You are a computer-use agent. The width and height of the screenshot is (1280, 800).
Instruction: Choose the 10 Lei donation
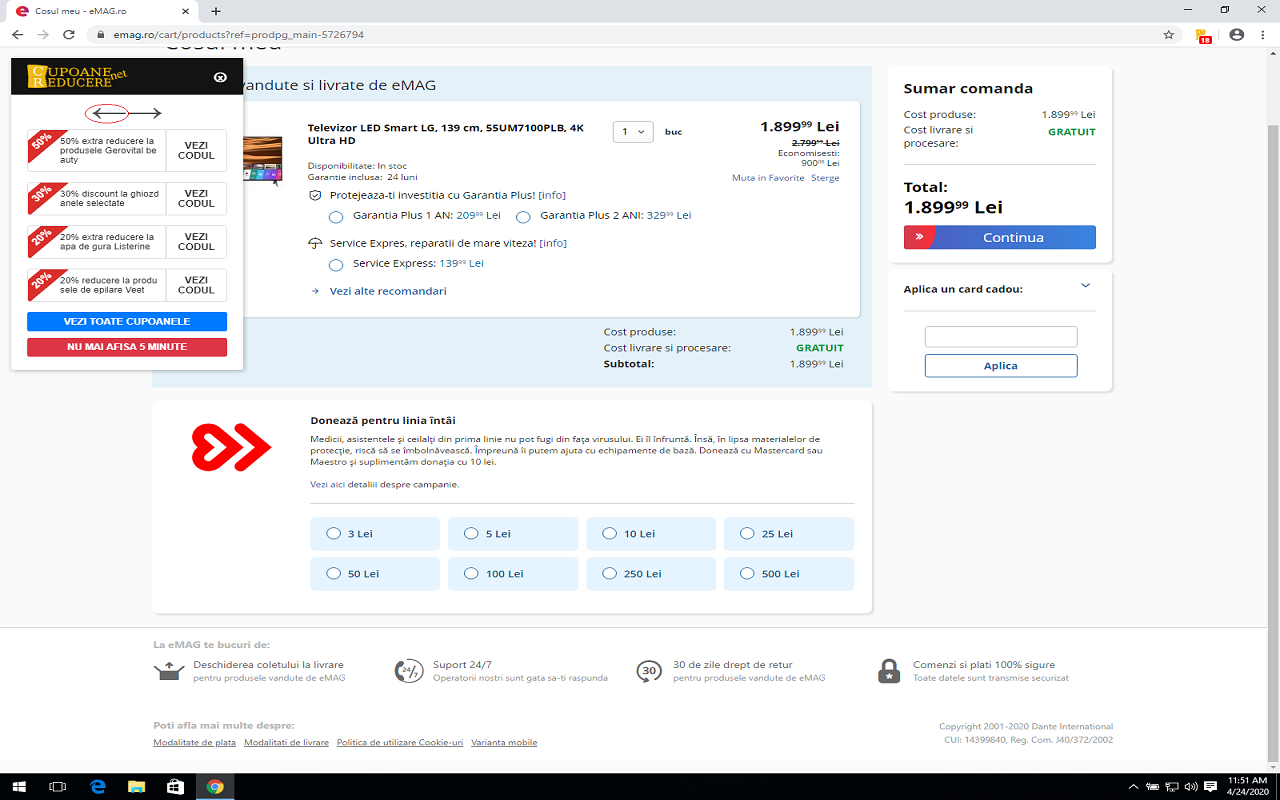pos(651,534)
